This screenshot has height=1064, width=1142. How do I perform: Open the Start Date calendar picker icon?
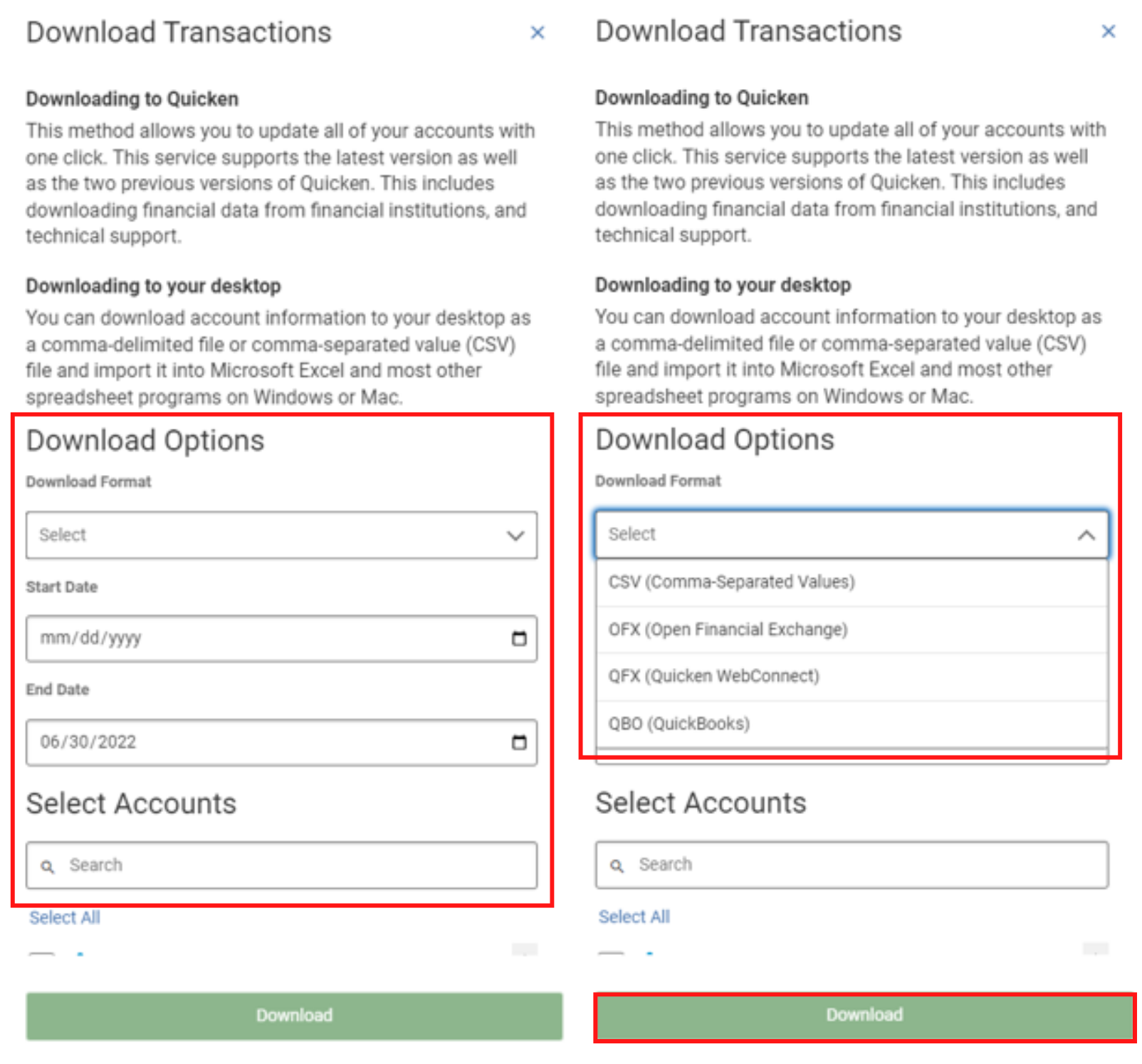tap(519, 639)
